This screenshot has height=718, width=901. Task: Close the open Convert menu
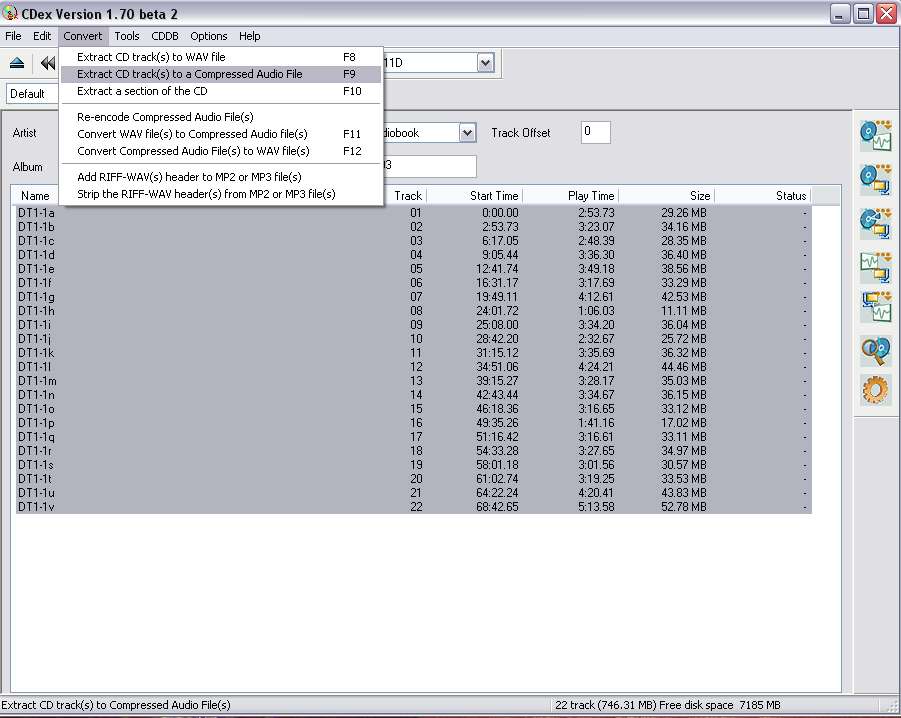click(x=83, y=36)
